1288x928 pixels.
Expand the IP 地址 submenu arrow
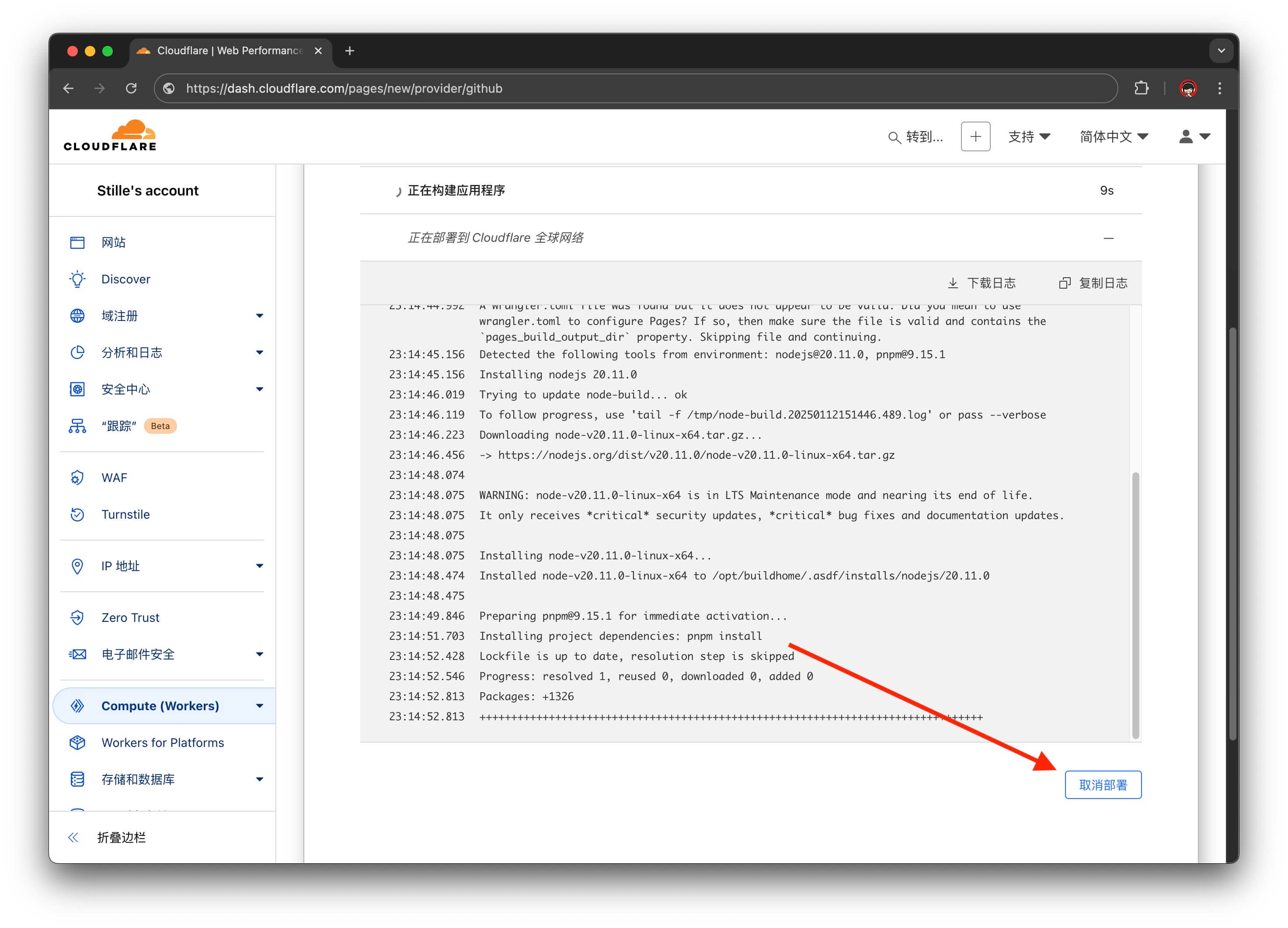click(x=260, y=565)
